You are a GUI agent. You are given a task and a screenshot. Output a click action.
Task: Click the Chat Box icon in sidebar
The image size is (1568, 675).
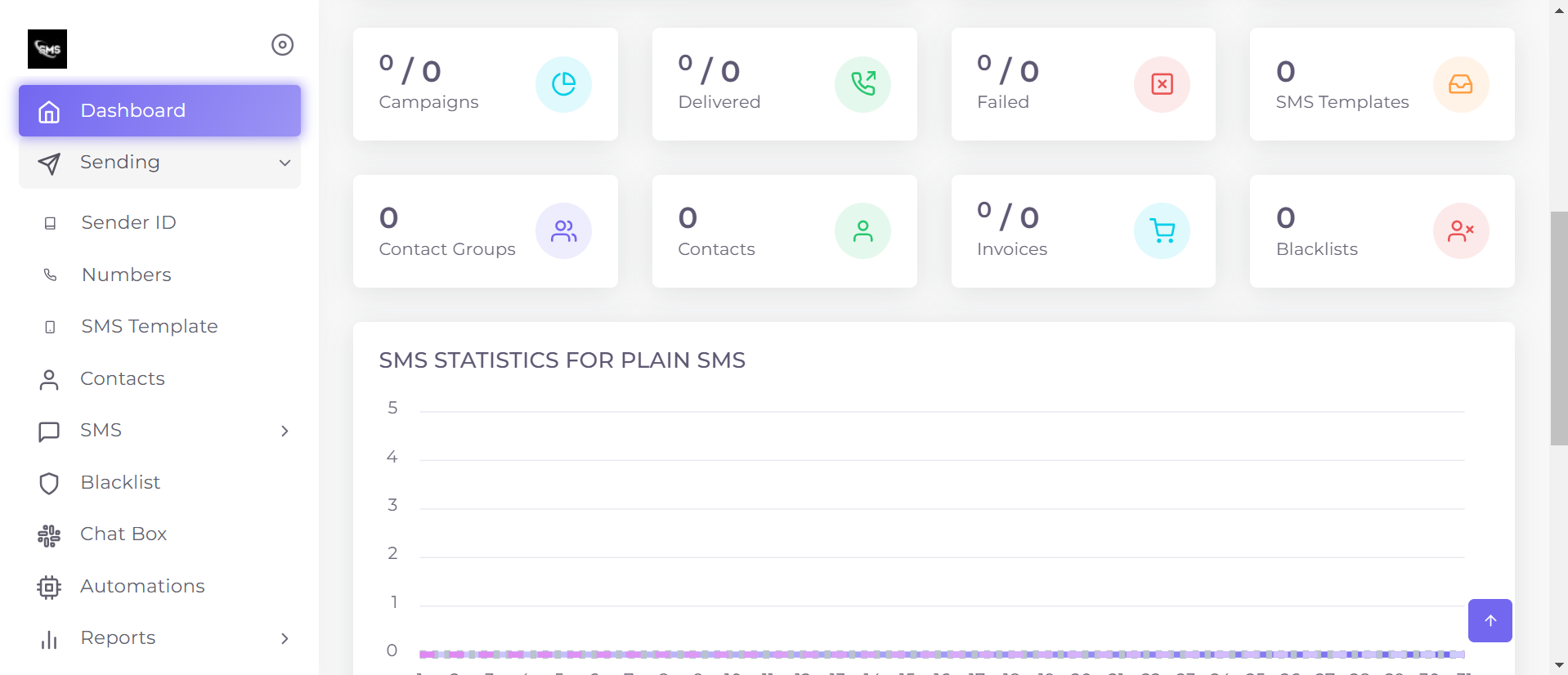coord(49,535)
